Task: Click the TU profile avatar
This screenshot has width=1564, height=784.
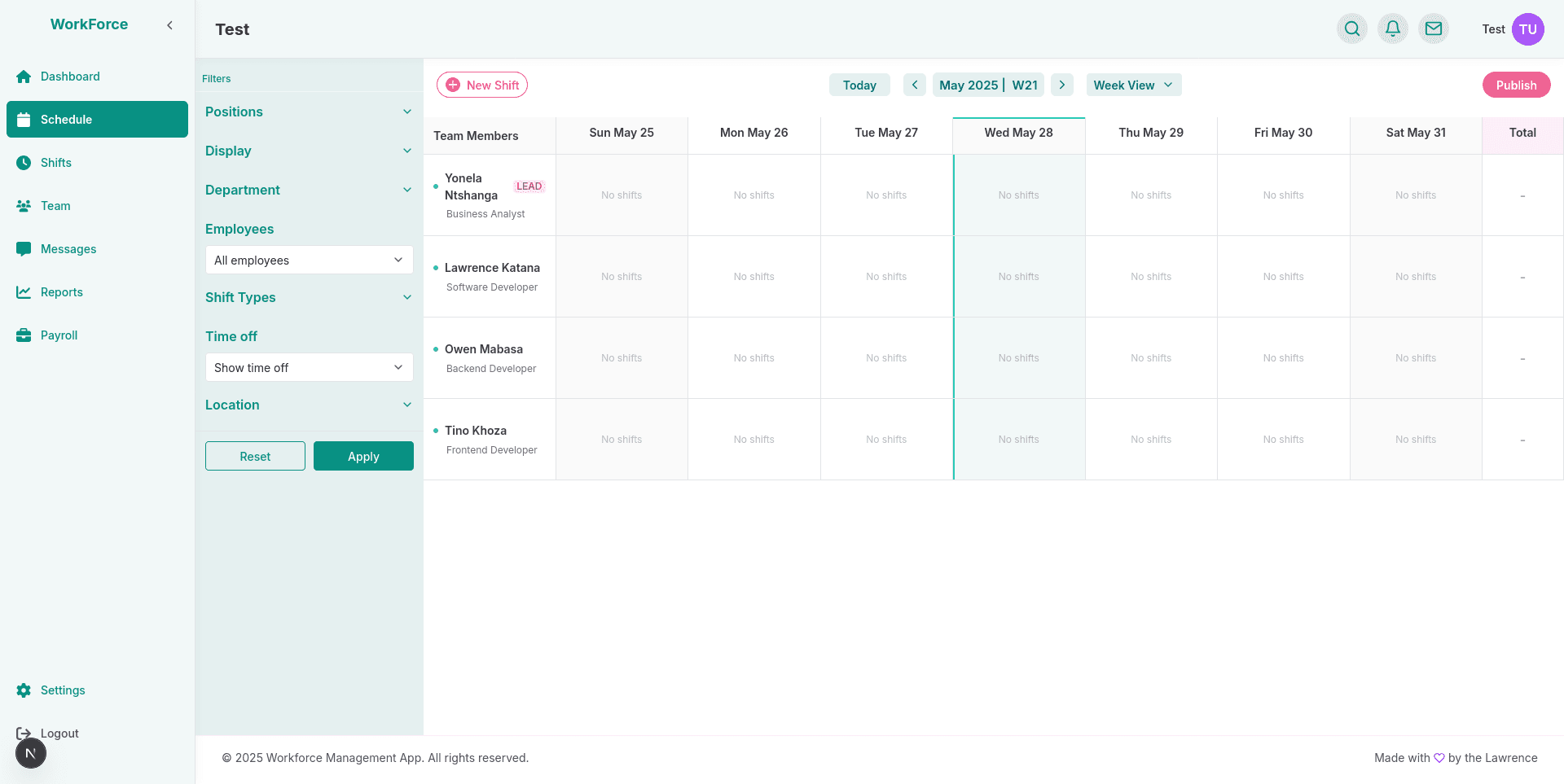Action: [1528, 28]
